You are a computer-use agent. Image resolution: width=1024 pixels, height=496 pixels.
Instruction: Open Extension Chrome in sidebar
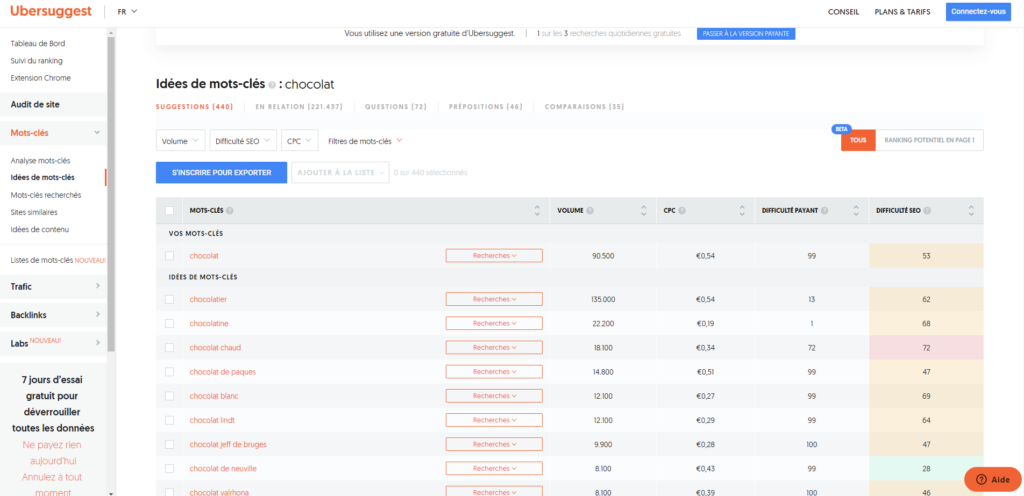(40, 78)
